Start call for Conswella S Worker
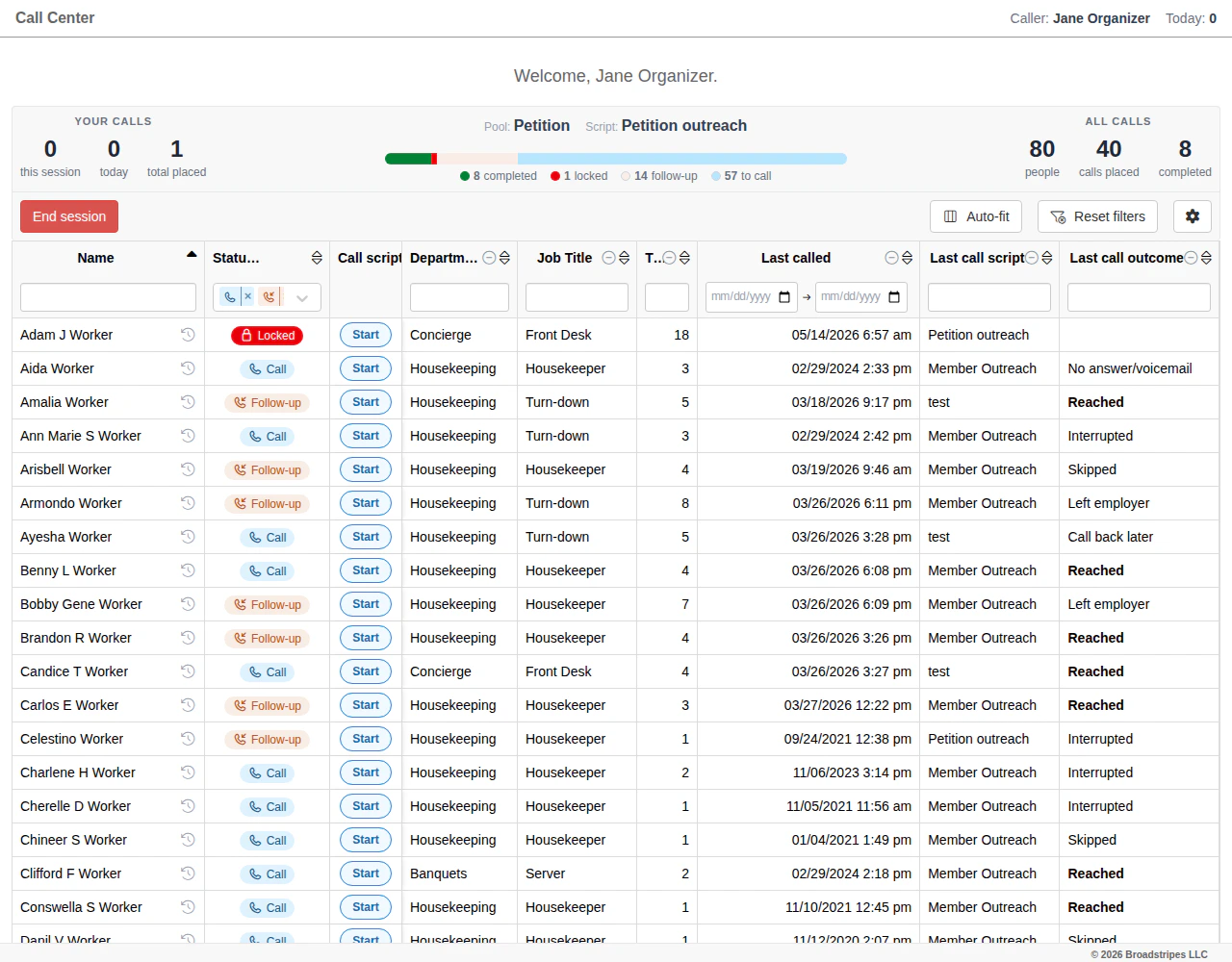This screenshot has height=962, width=1232. pyautogui.click(x=366, y=907)
